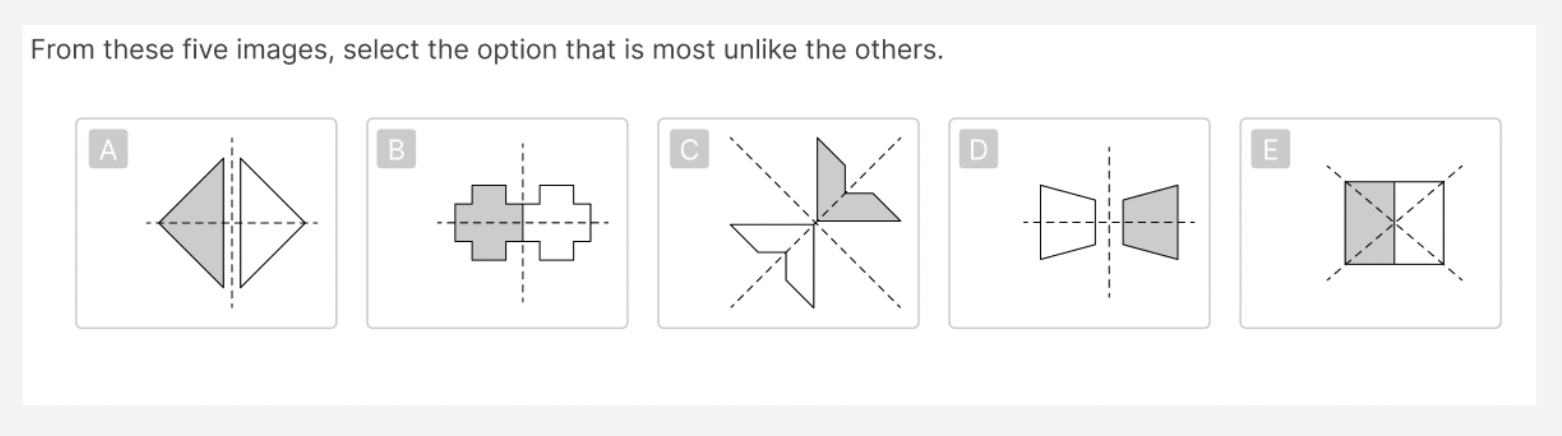Click the gray letter B badge
The width and height of the screenshot is (1562, 436).
coord(397,150)
